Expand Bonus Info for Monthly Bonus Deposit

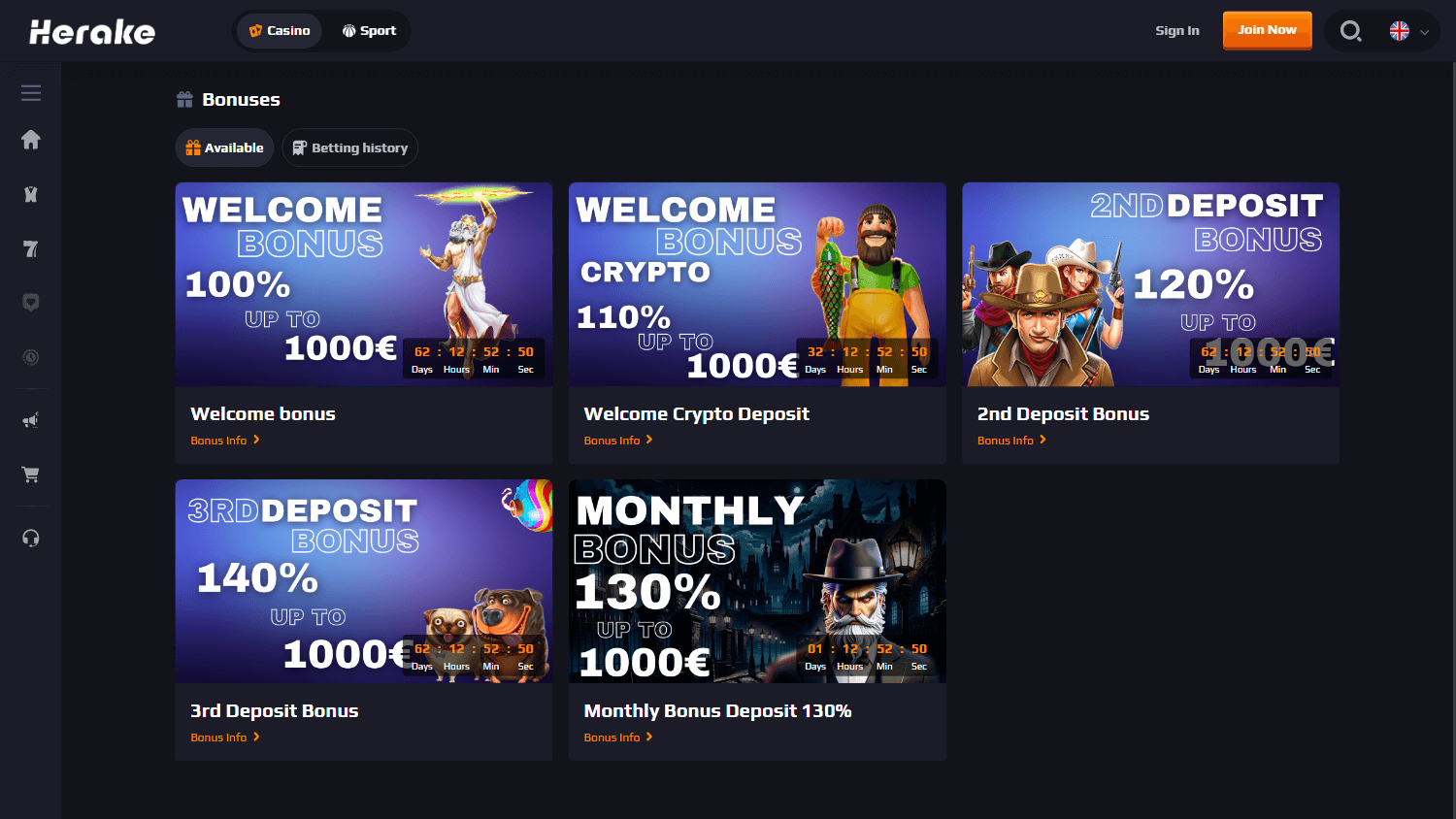618,737
